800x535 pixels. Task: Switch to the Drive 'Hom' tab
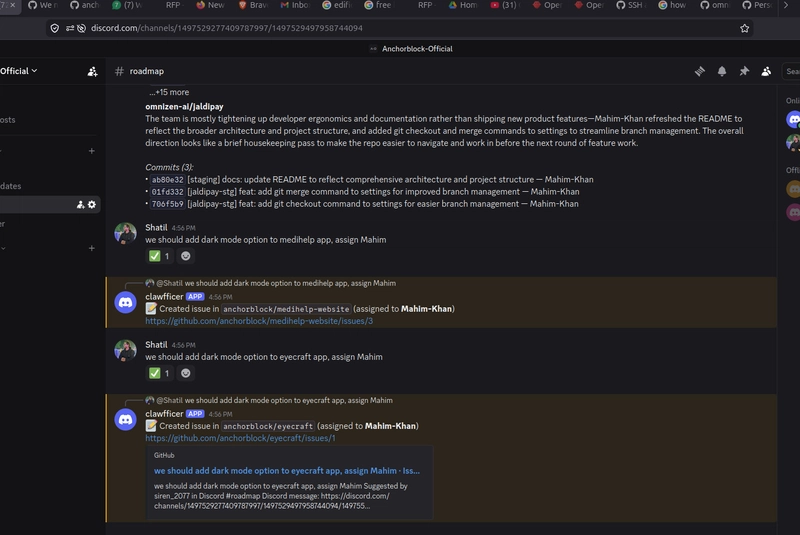pyautogui.click(x=463, y=5)
